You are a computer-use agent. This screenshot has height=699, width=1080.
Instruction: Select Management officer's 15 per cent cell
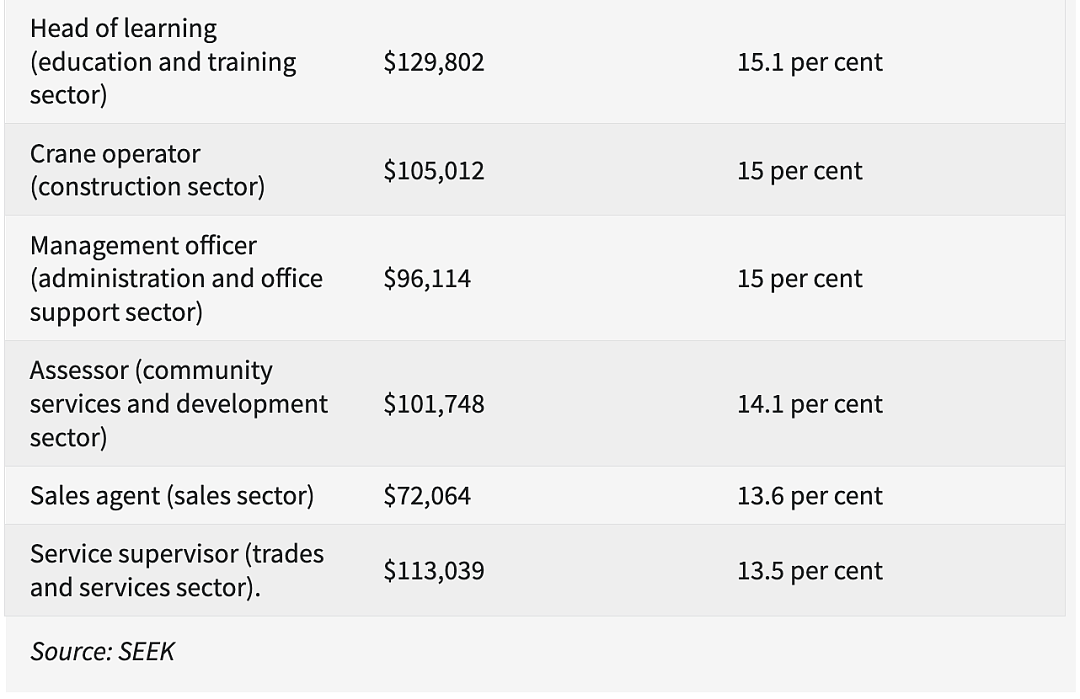800,278
